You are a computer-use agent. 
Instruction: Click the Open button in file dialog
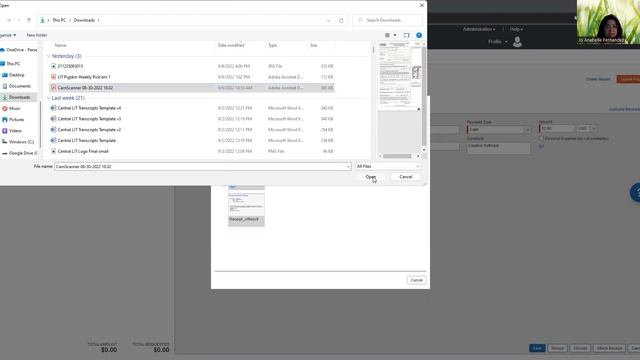[x=371, y=177]
